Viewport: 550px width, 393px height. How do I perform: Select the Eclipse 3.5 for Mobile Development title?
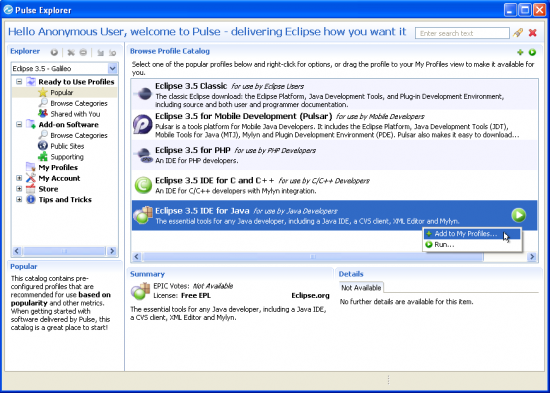click(x=243, y=116)
